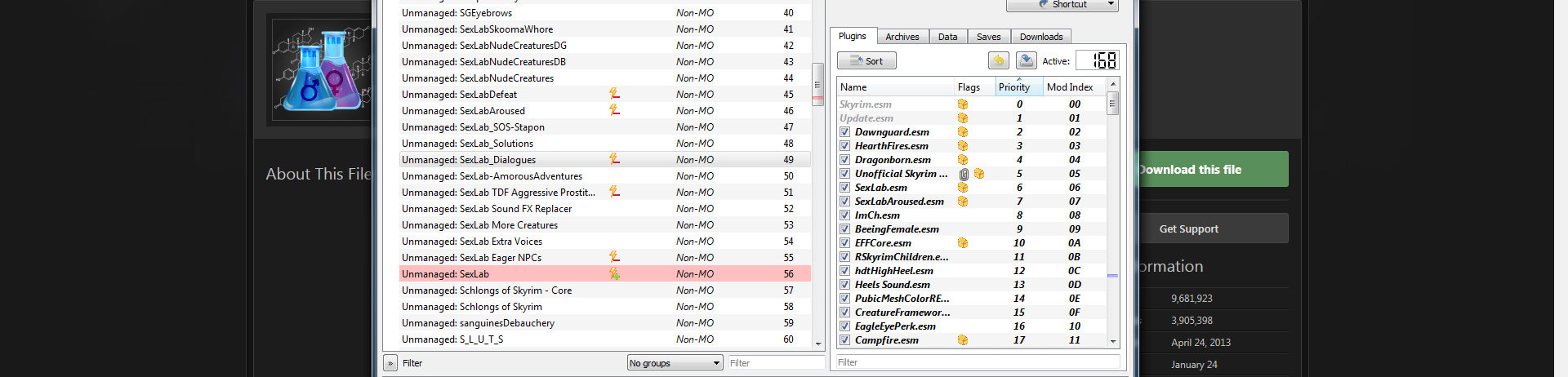Click the plugin list Filter field
Image resolution: width=1568 pixels, height=377 pixels.
click(978, 362)
